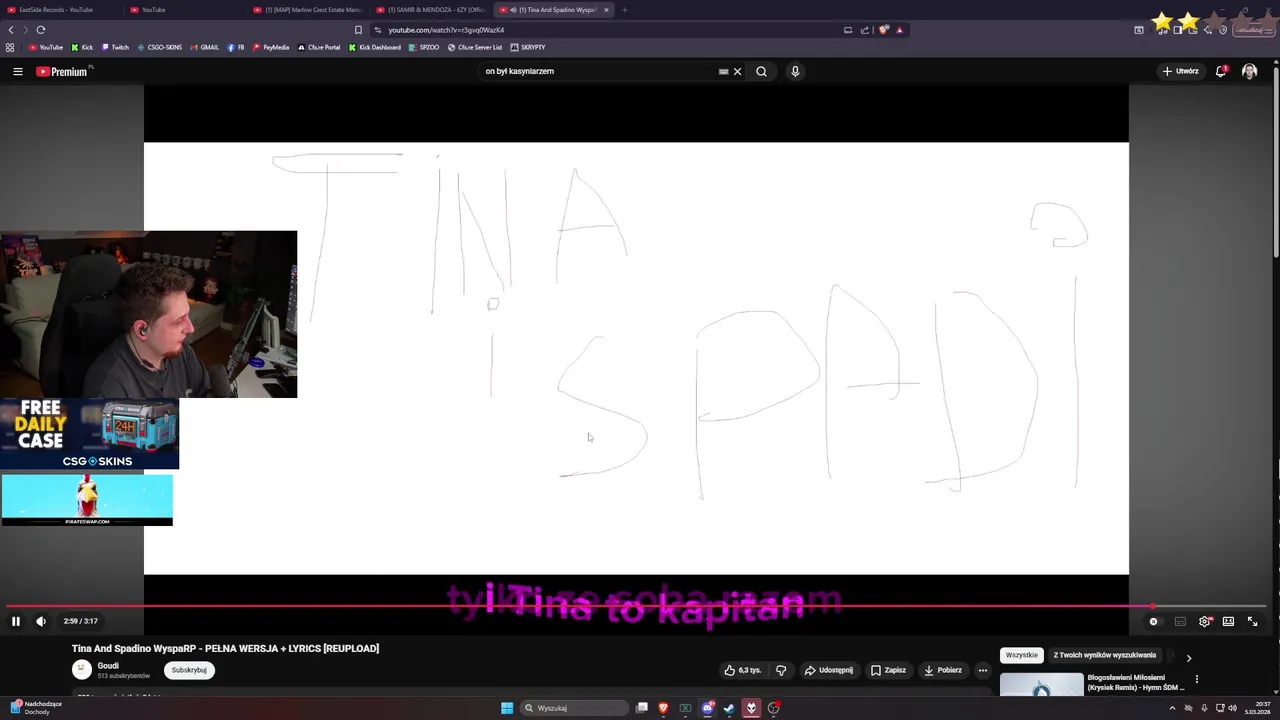Open the Goudi channel name link
This screenshot has height=720, width=1280.
[108, 665]
